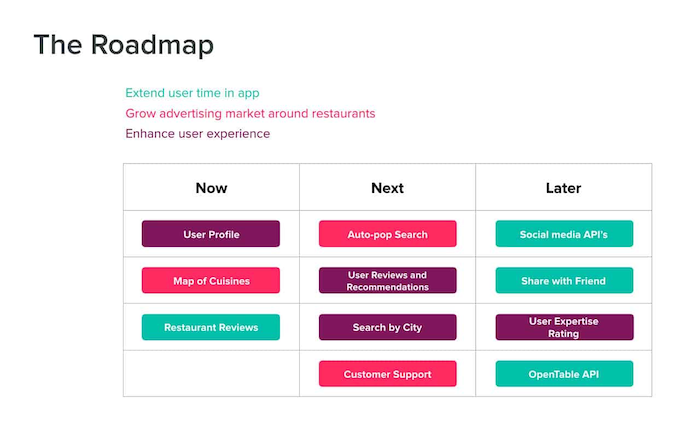Pick the User Expertise Rating card
Screen dimensions: 700x426
(x=564, y=327)
